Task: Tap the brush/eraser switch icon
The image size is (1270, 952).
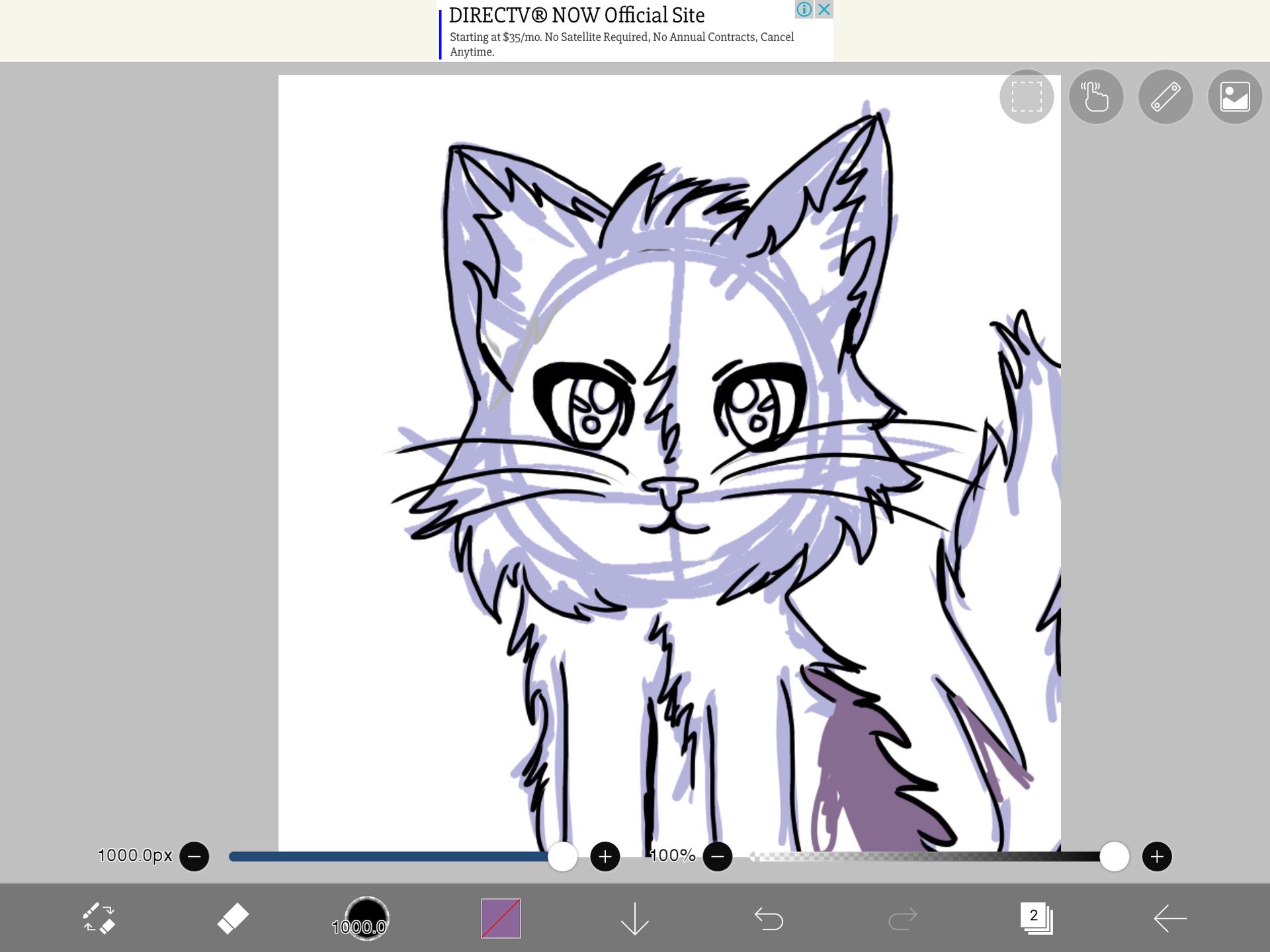Action: [99, 918]
